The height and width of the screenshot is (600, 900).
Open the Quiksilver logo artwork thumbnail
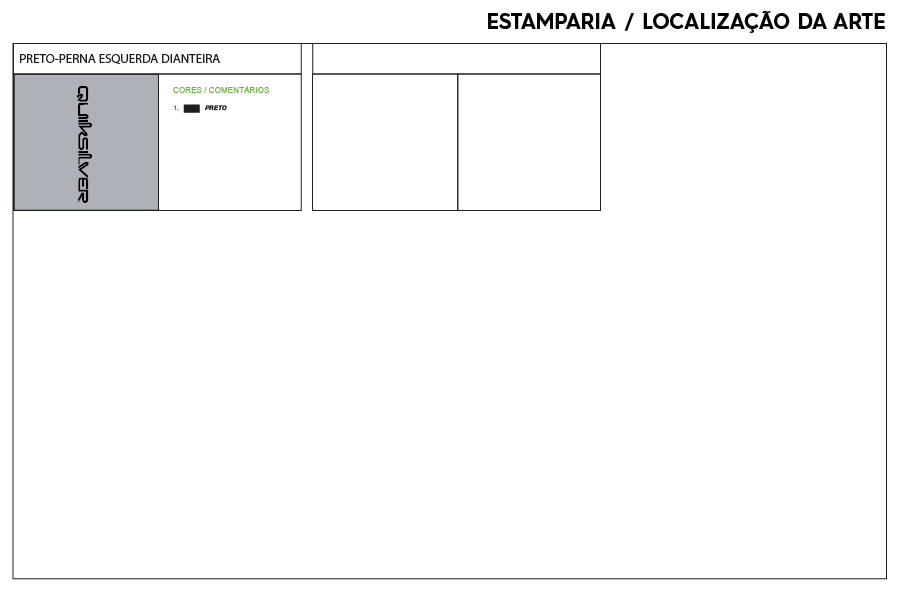pyautogui.click(x=86, y=142)
